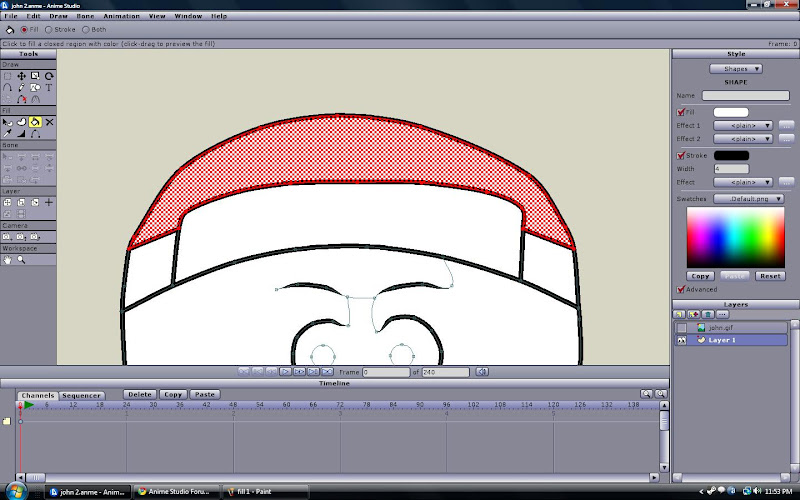Open stroke Effect dropdown
The image size is (800, 500).
pos(743,182)
